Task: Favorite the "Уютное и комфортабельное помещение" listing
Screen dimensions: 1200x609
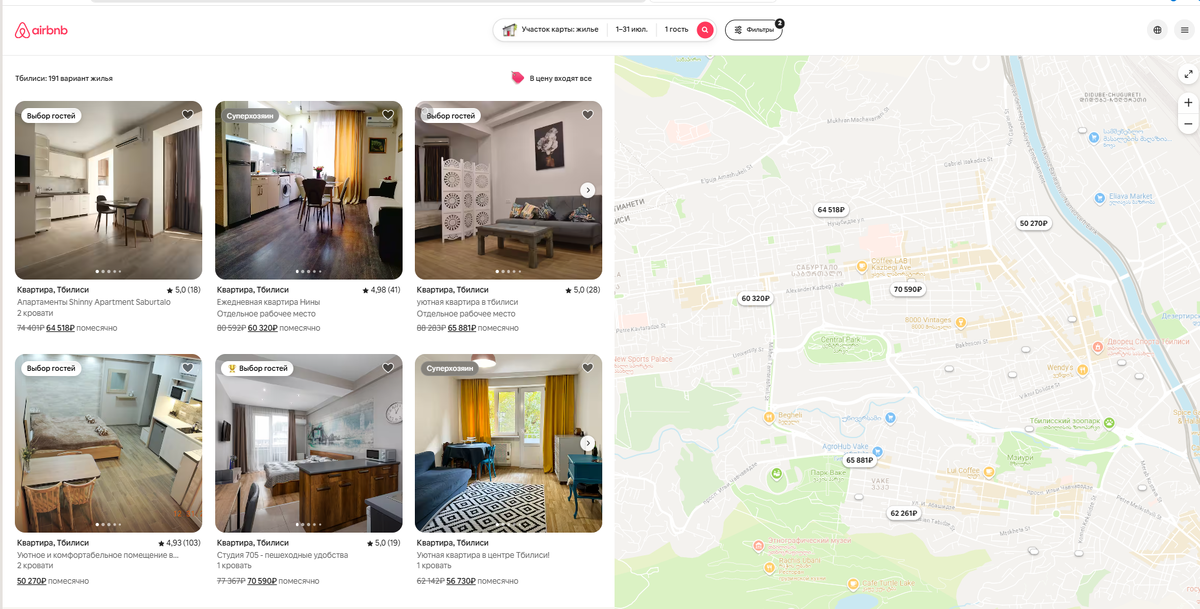Action: pos(188,368)
